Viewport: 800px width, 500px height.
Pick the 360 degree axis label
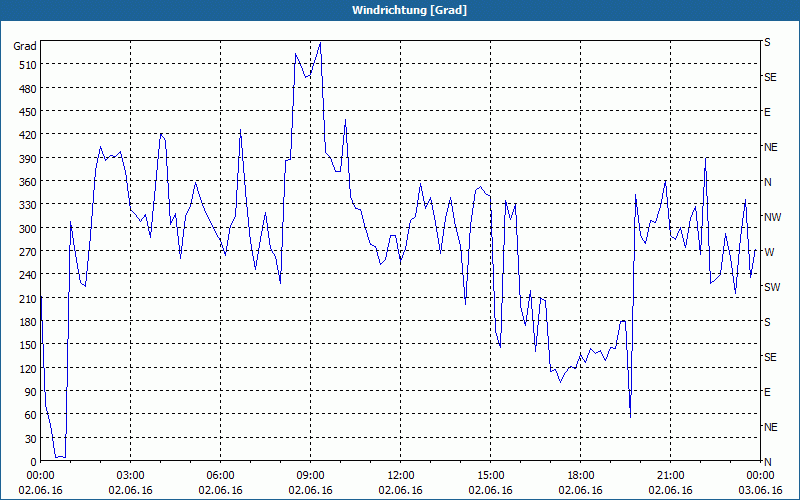pyautogui.click(x=28, y=182)
